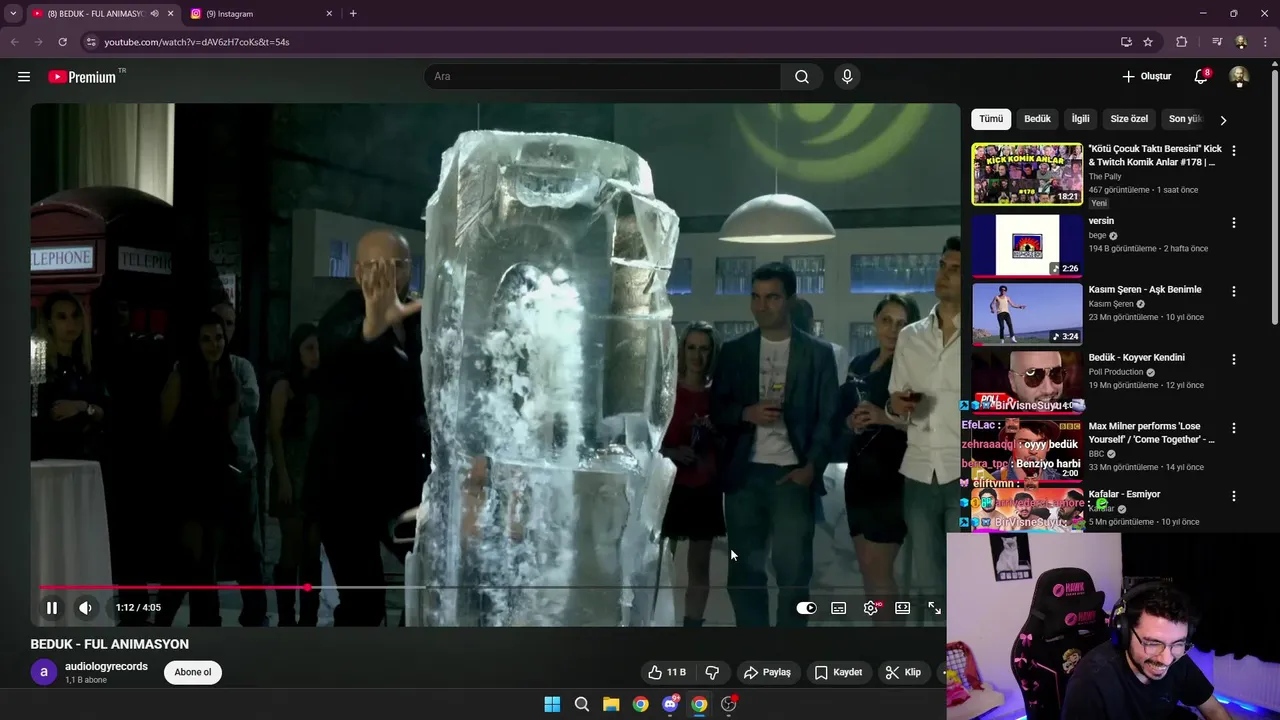Reload the page
The width and height of the screenshot is (1280, 720).
point(62,42)
